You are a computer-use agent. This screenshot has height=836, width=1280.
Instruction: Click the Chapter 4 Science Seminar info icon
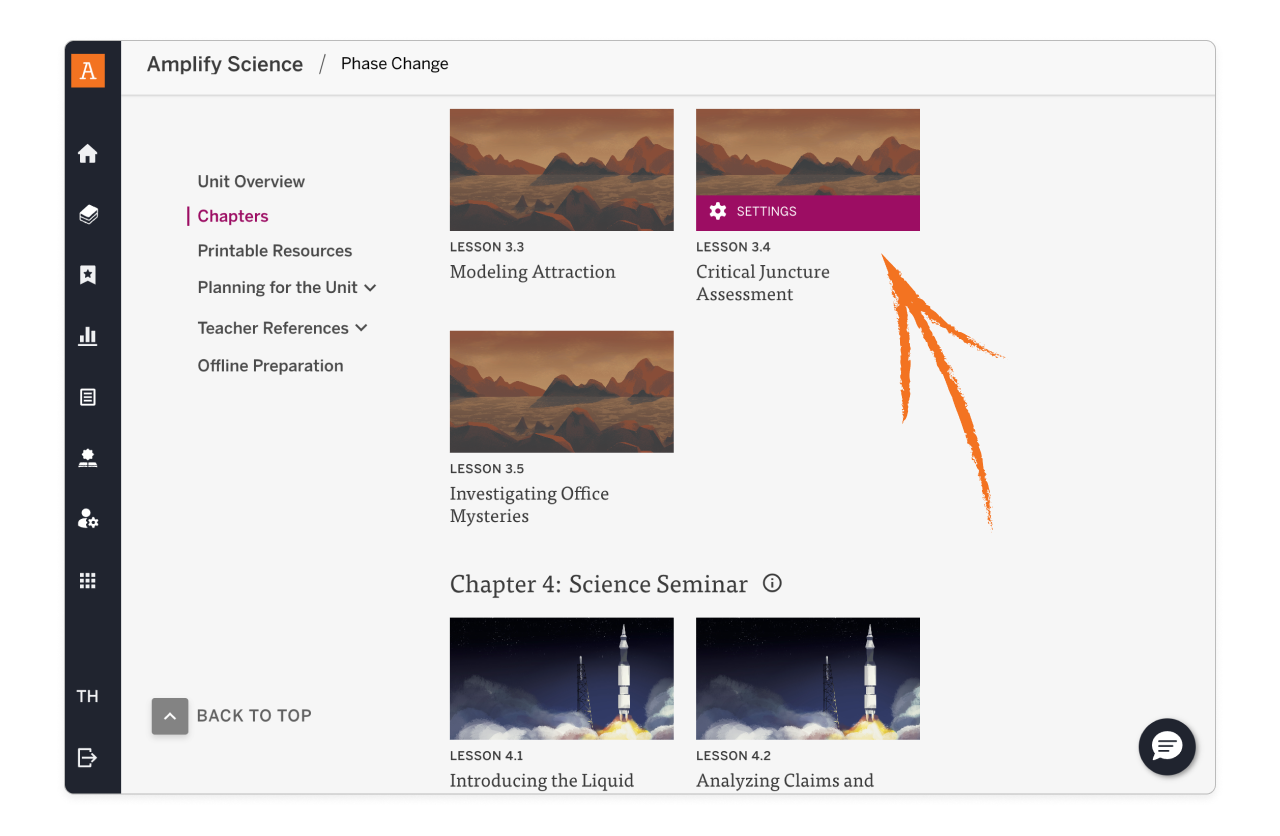(772, 583)
